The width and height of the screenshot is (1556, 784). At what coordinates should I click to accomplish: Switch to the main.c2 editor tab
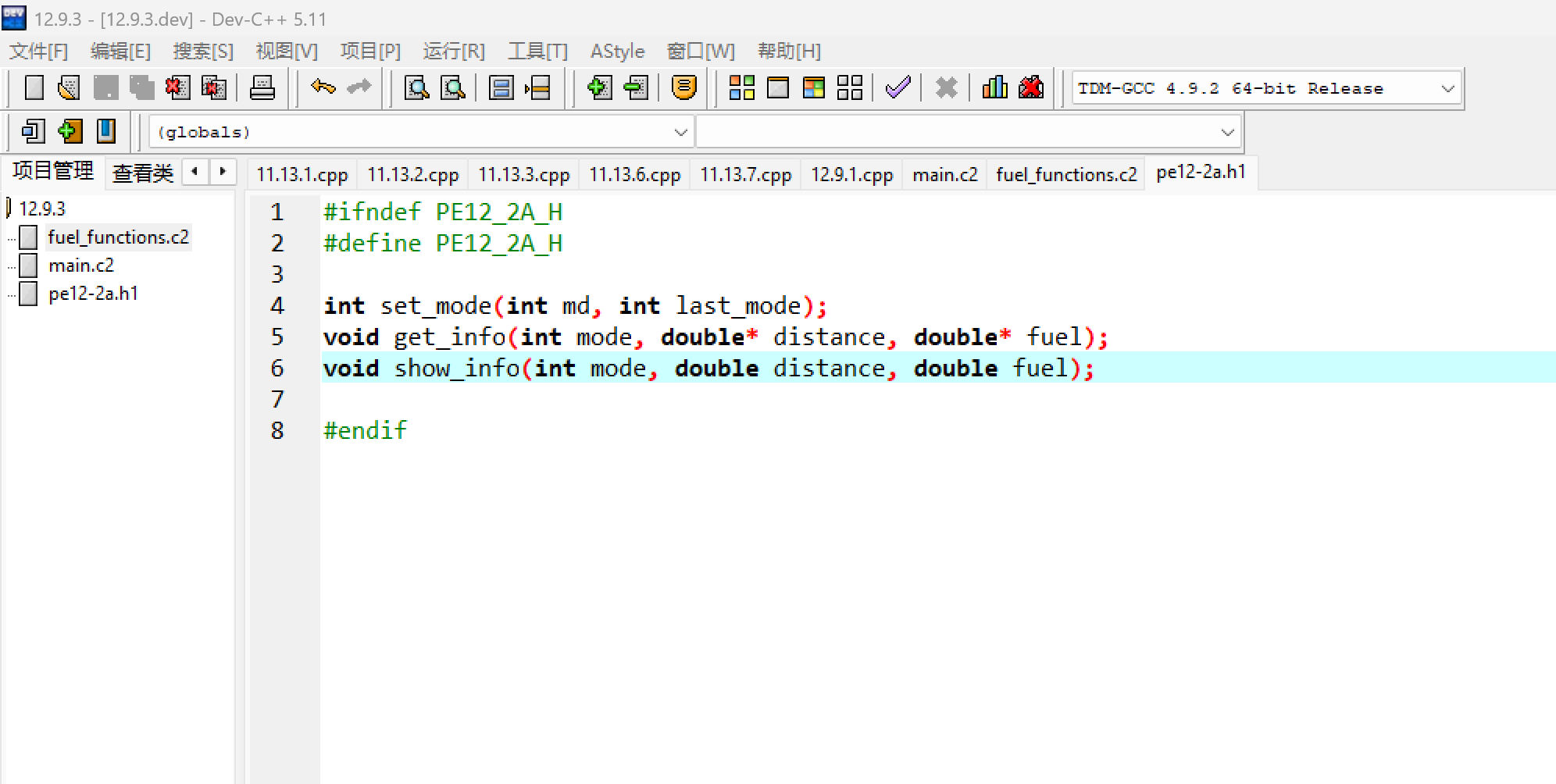[945, 174]
